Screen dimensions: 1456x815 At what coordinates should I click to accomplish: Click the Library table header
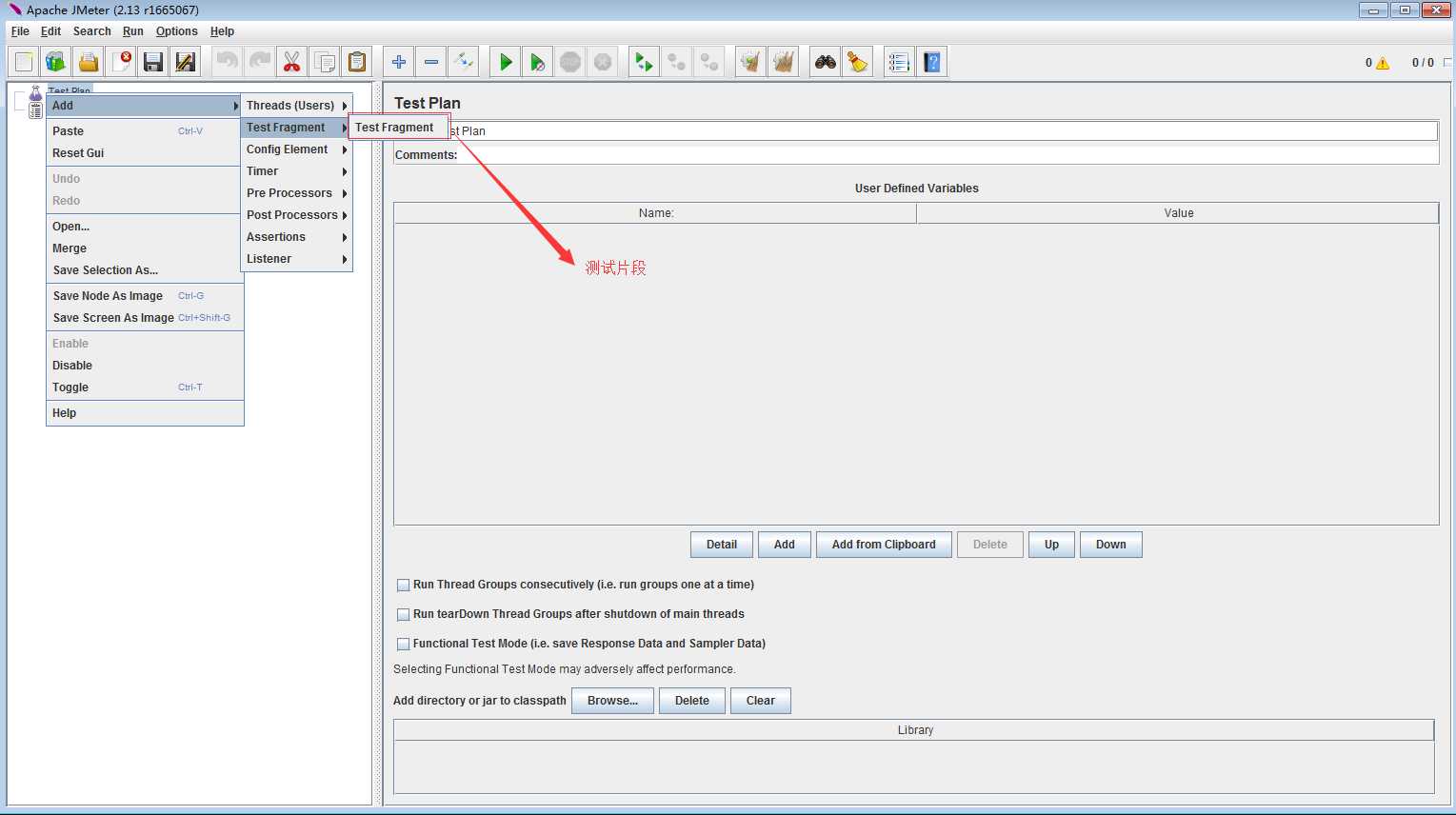(914, 730)
